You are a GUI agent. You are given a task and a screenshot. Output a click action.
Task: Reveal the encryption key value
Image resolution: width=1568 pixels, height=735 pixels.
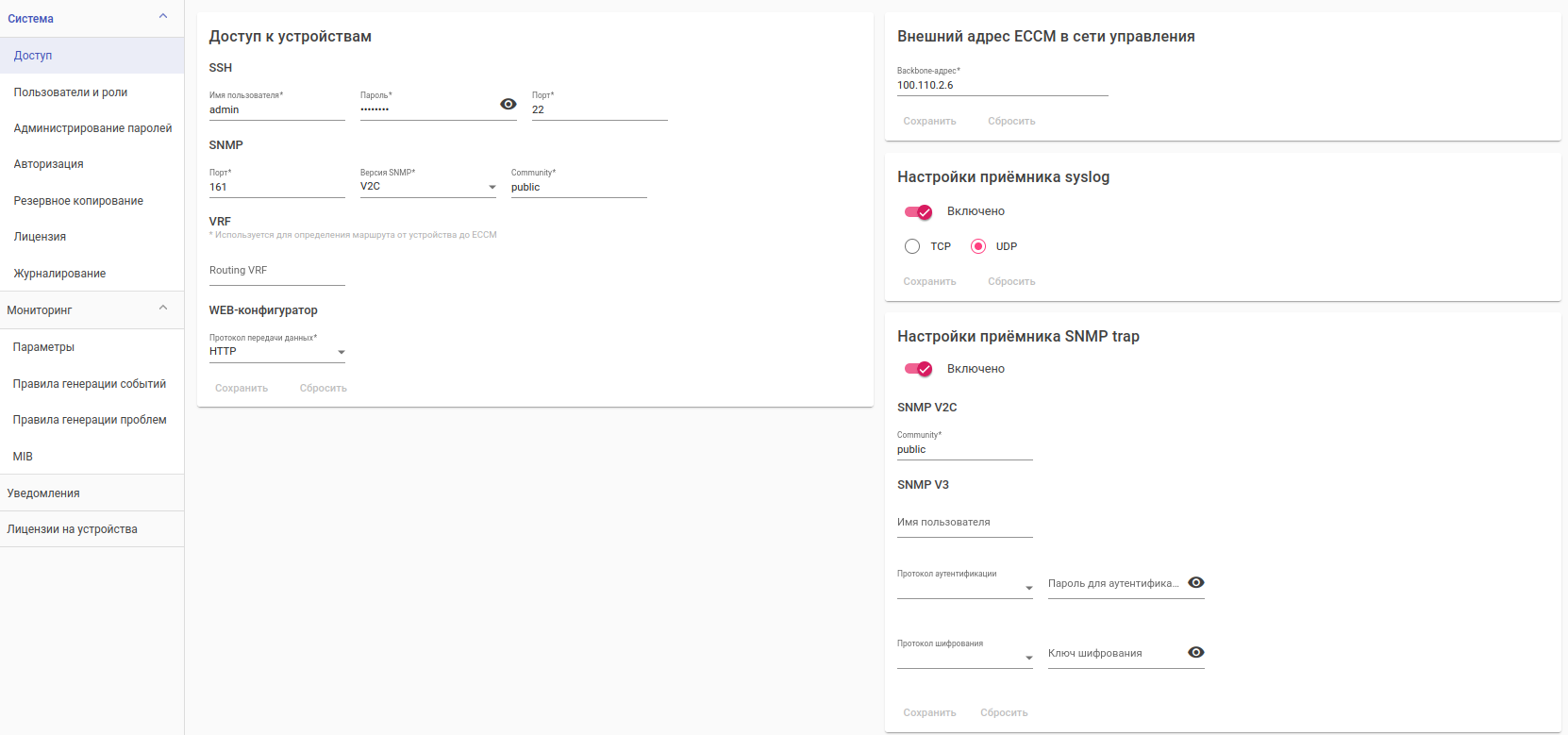tap(1196, 653)
